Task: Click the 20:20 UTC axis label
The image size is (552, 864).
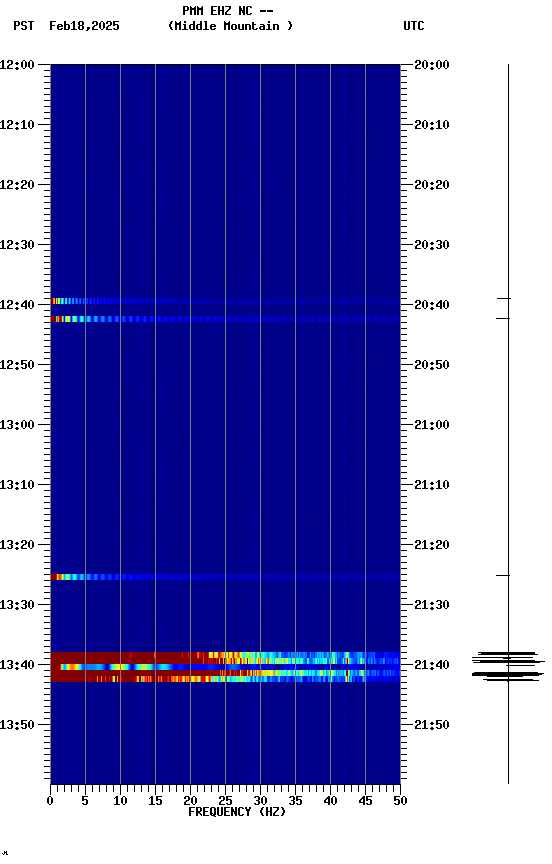Action: pyautogui.click(x=432, y=185)
